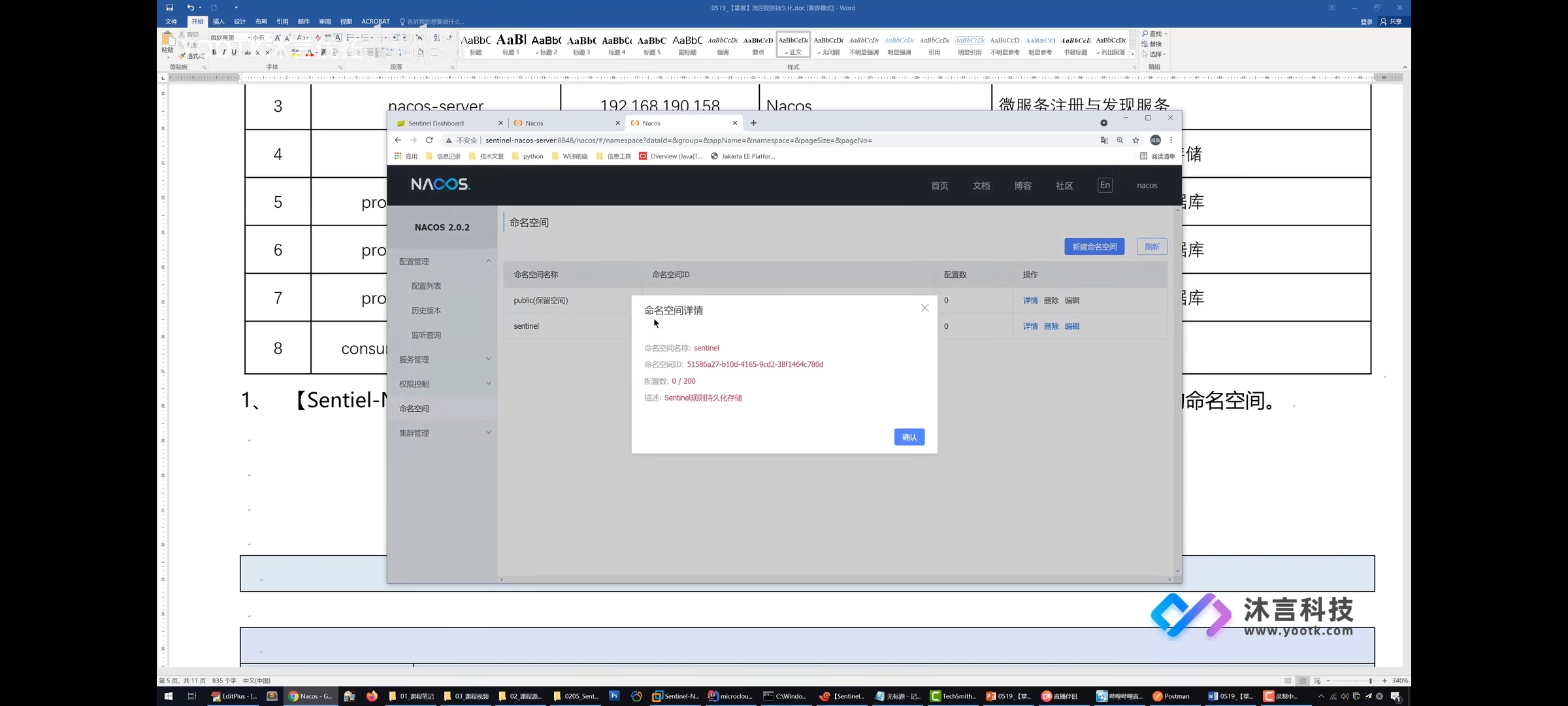
Task: Click the Paste icon in Word's clipboard group
Action: [x=168, y=40]
